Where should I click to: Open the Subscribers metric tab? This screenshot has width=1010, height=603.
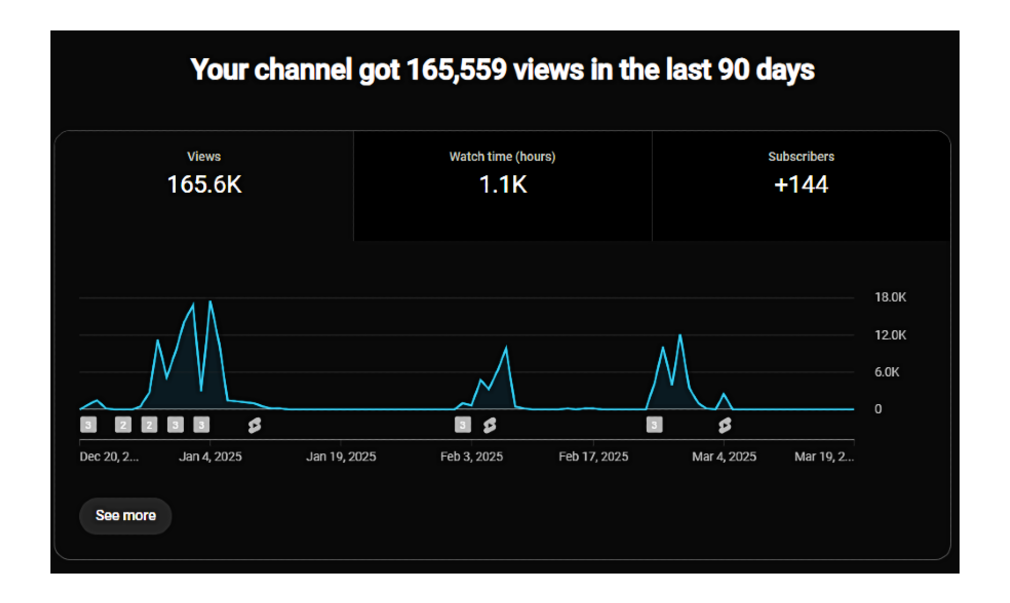point(801,186)
